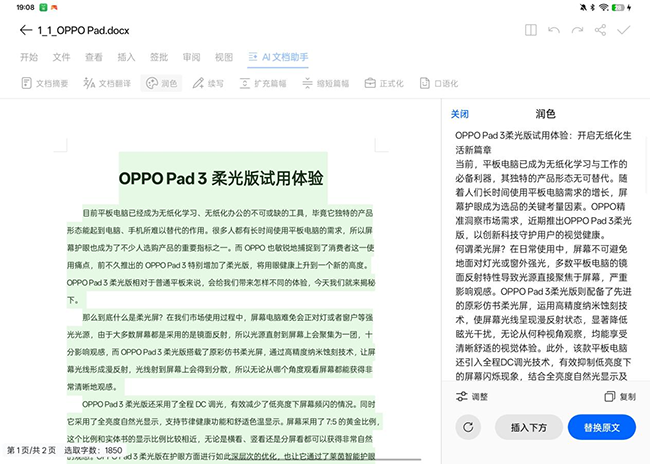This screenshot has height=464, width=650.
Task: Click the page indicator 第1页/共2页
Action: pos(31,450)
